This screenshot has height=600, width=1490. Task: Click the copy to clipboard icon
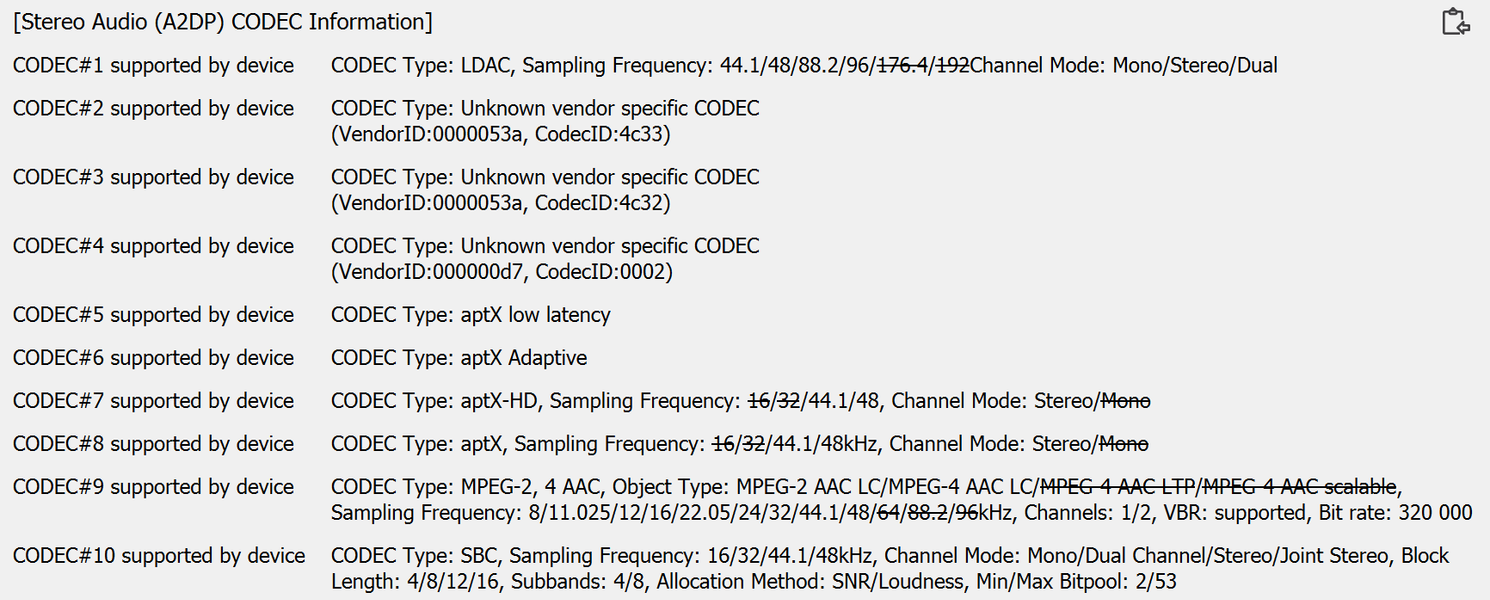pos(1455,22)
